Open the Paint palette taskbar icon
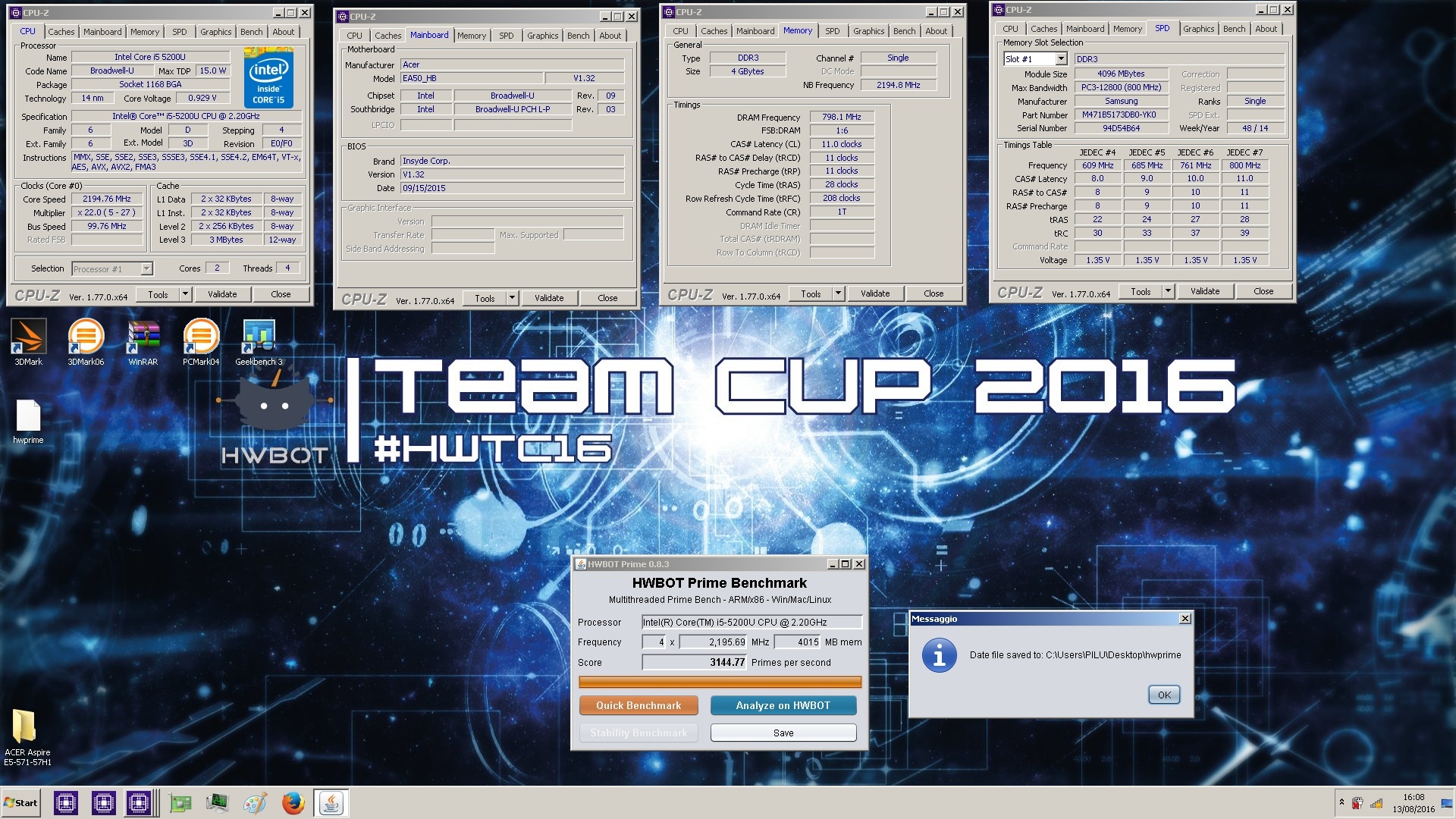This screenshot has height=819, width=1456. [x=255, y=803]
